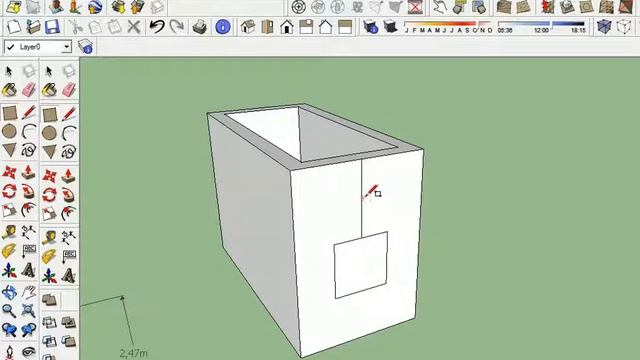Click the Zoom Extents tool

(29, 311)
